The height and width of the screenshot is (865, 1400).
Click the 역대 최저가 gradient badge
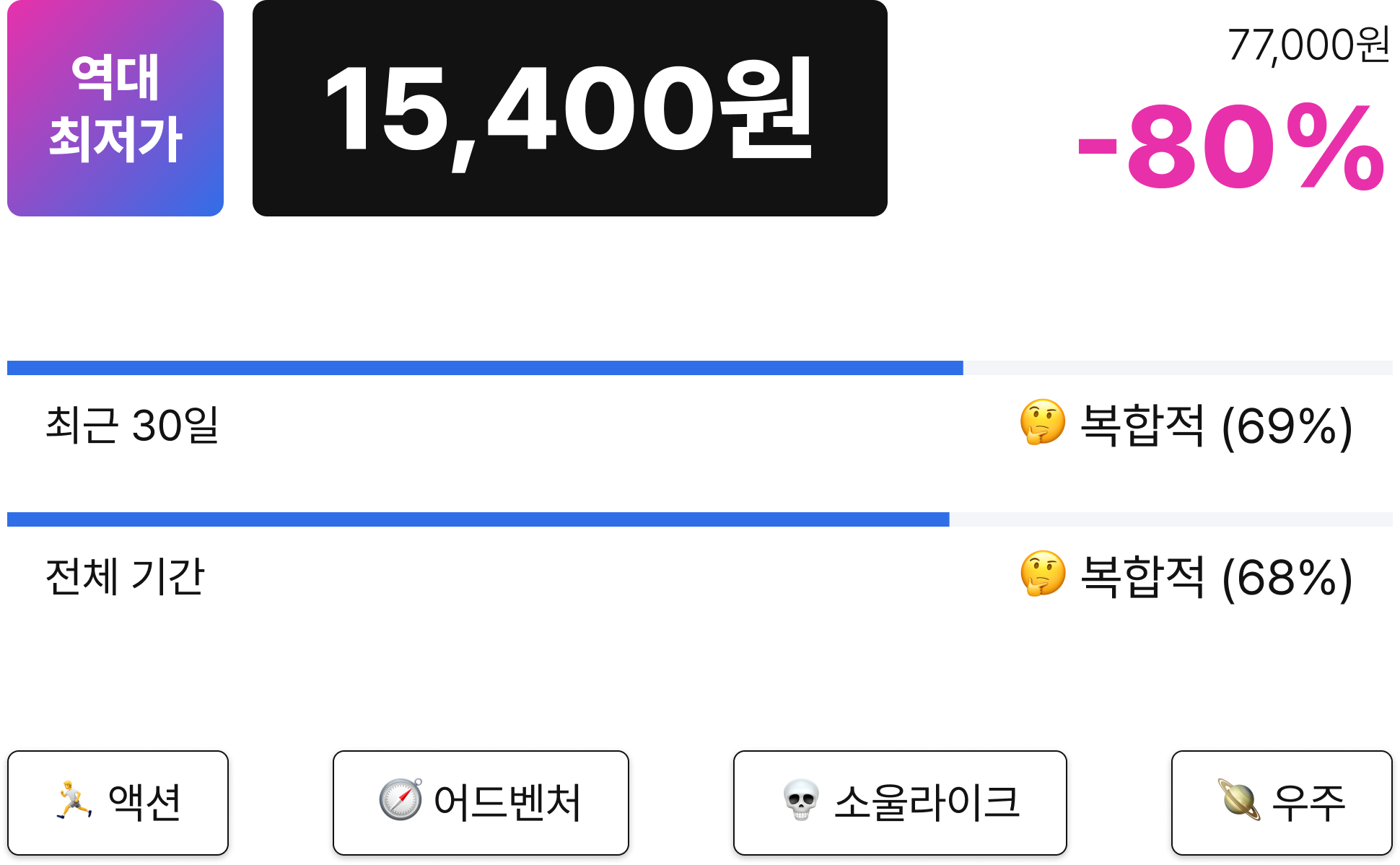point(115,108)
